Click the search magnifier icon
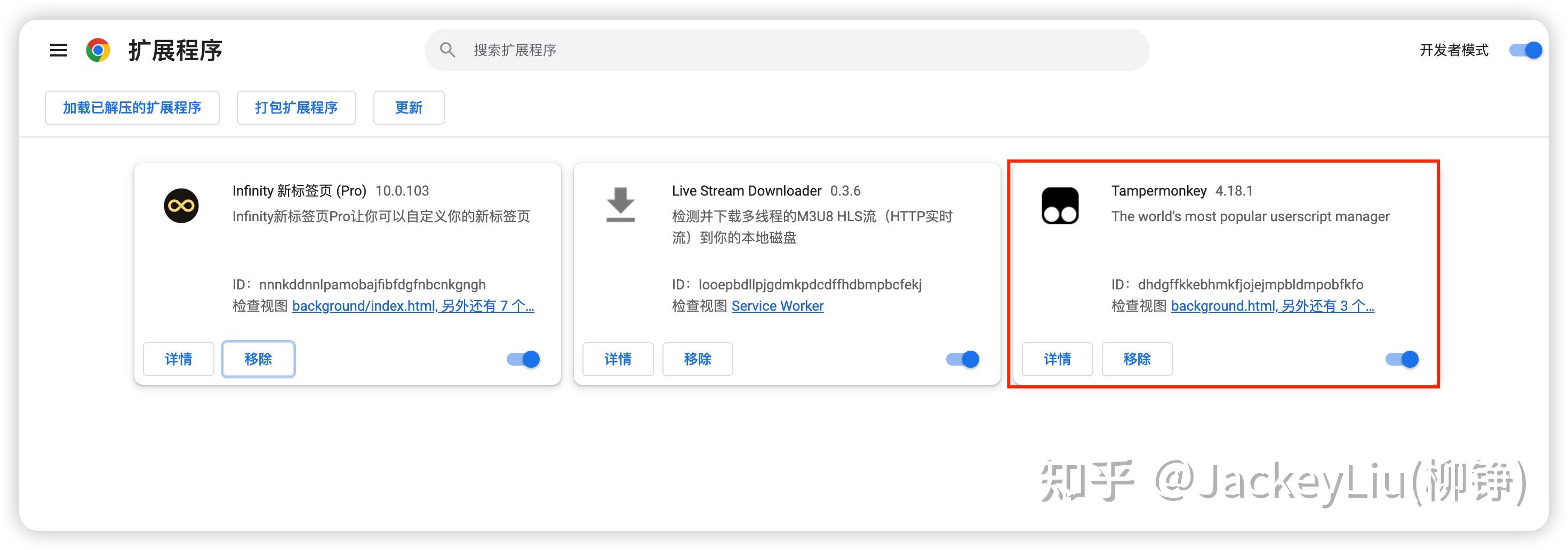This screenshot has height=550, width=1568. [x=447, y=50]
